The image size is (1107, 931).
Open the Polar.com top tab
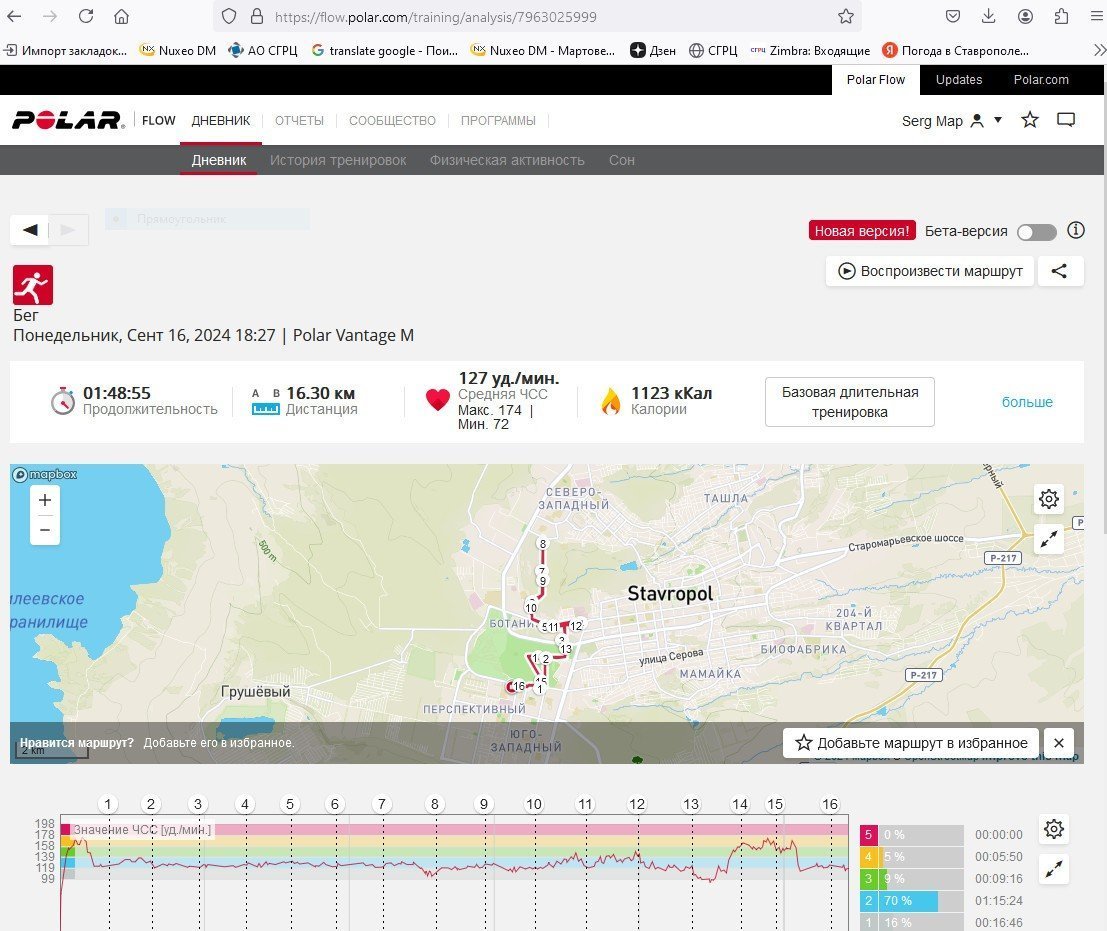click(x=1041, y=80)
